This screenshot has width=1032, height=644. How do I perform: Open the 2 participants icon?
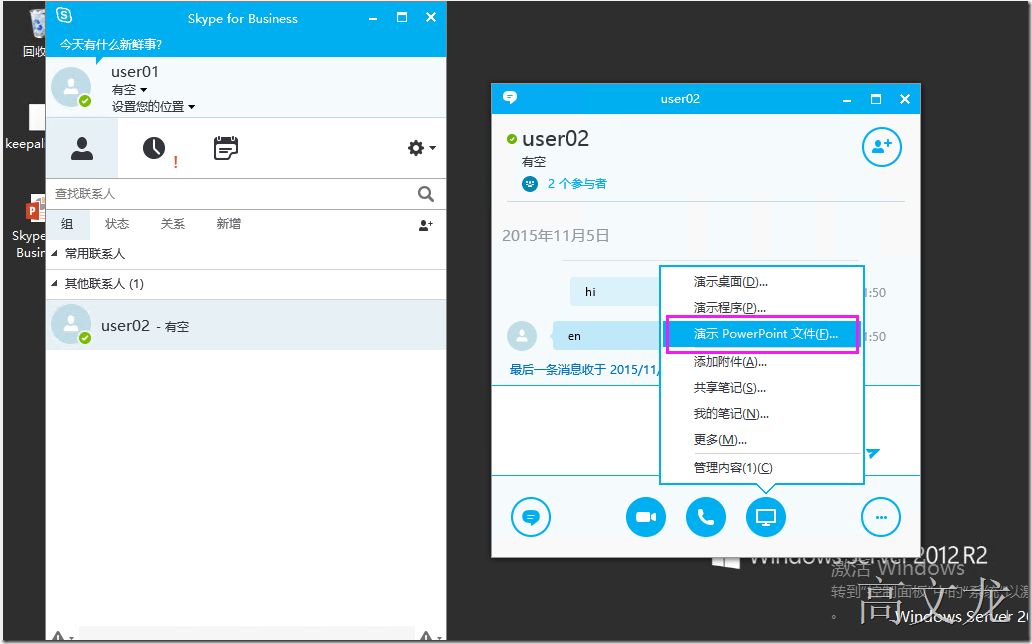530,184
